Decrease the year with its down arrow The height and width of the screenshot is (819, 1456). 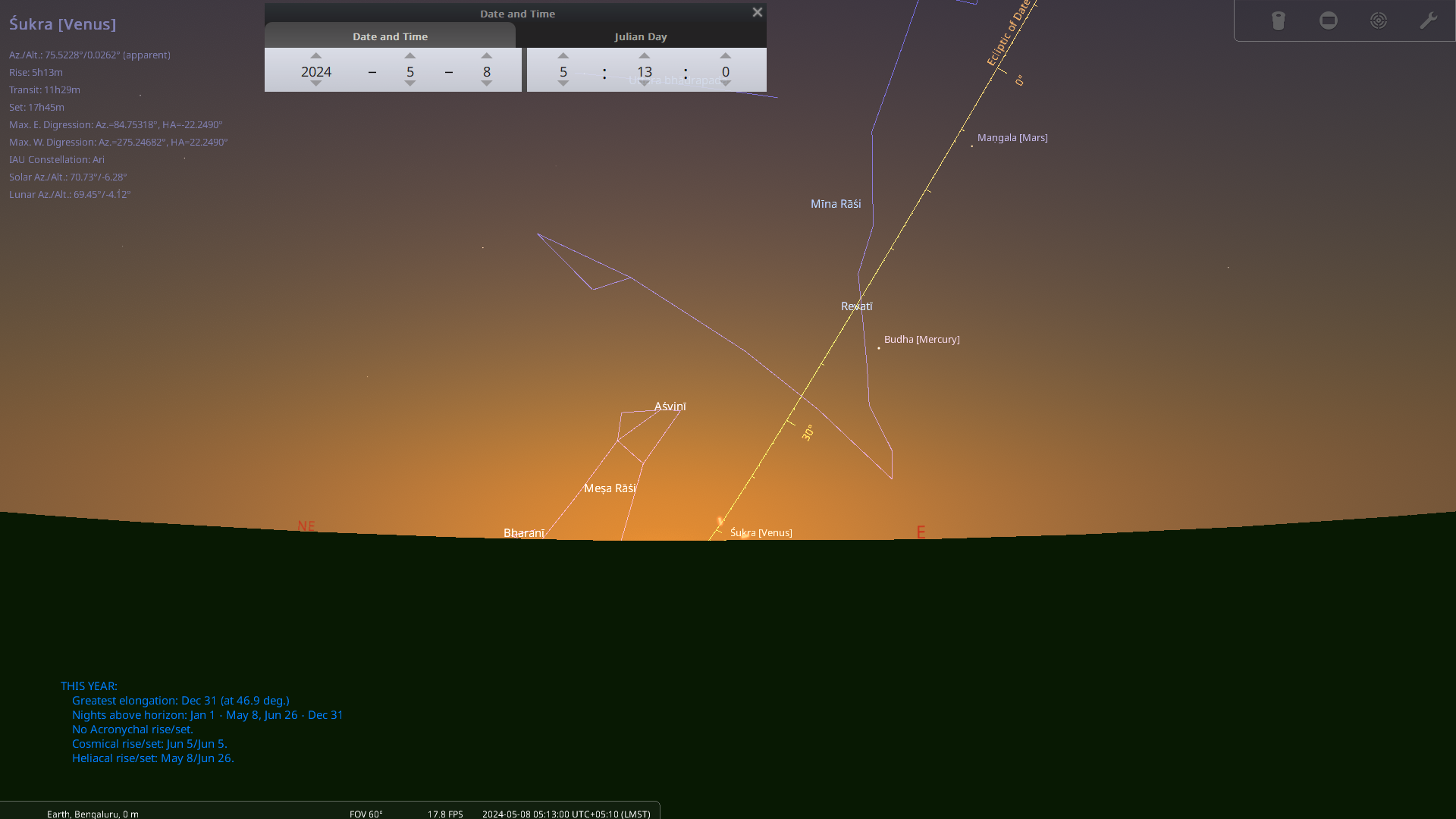pos(315,85)
